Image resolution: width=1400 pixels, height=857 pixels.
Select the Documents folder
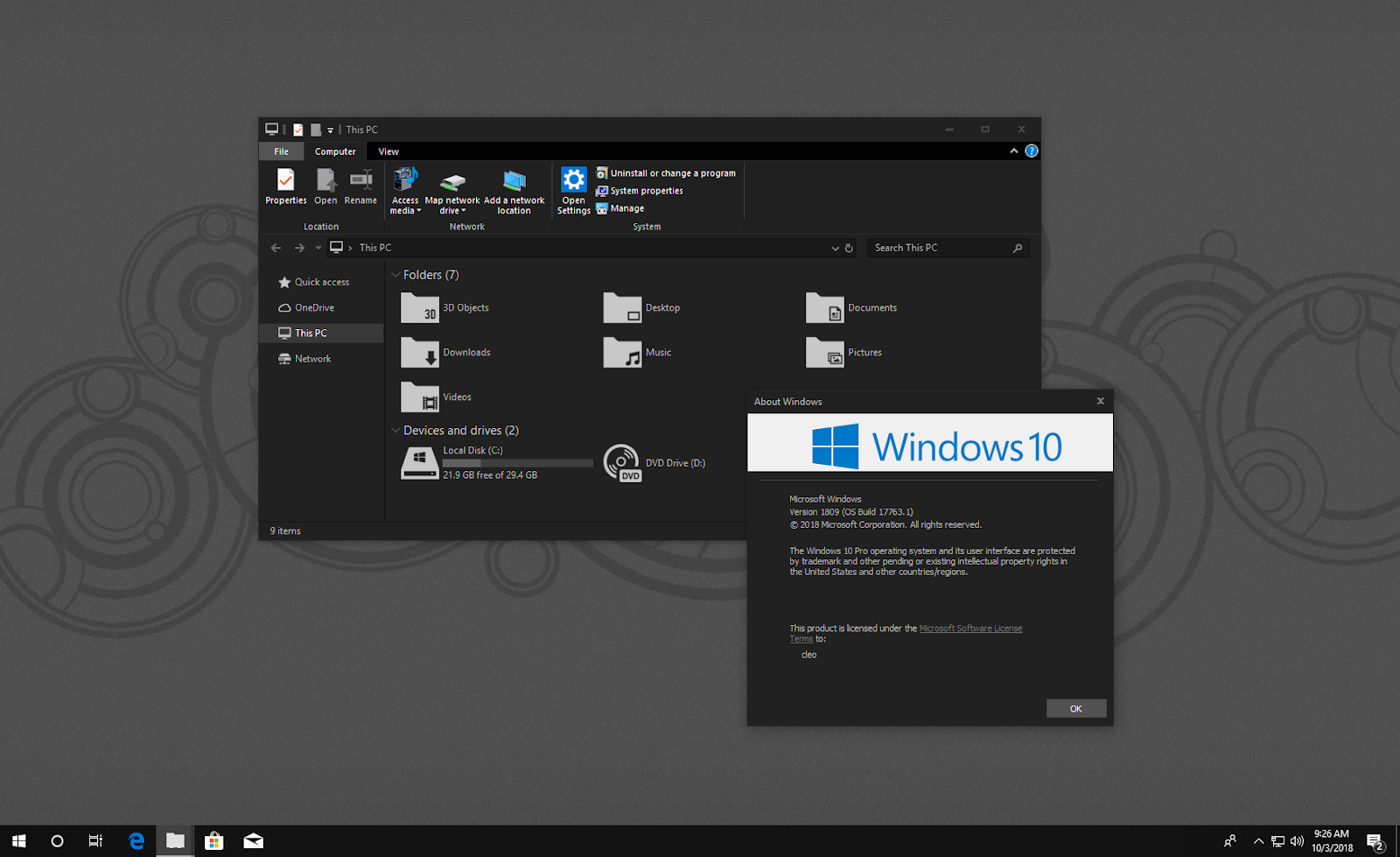point(852,308)
